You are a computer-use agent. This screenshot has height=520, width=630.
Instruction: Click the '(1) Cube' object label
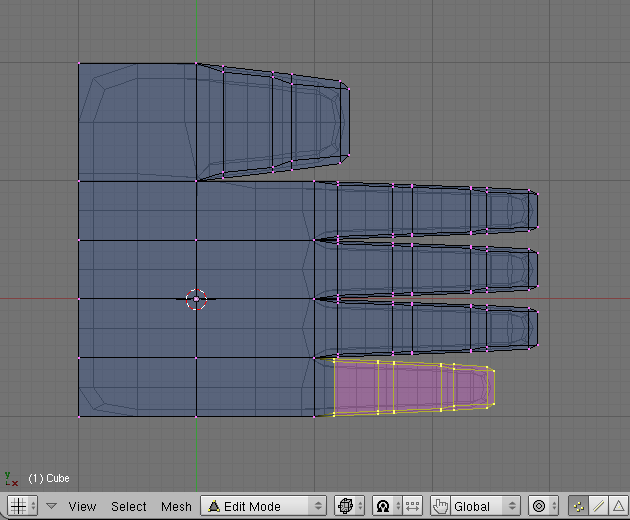click(x=49, y=478)
